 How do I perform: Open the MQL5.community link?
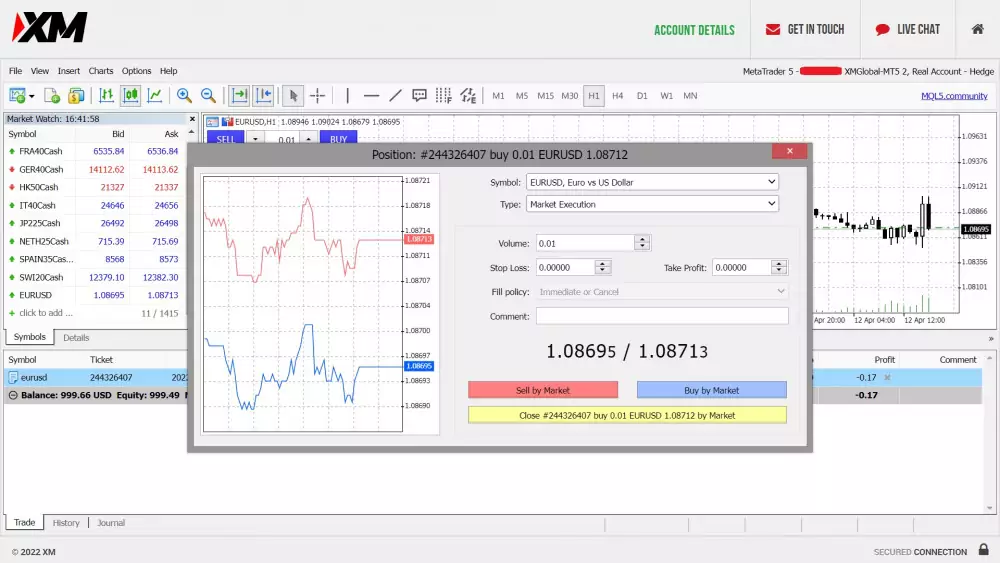[x=954, y=96]
